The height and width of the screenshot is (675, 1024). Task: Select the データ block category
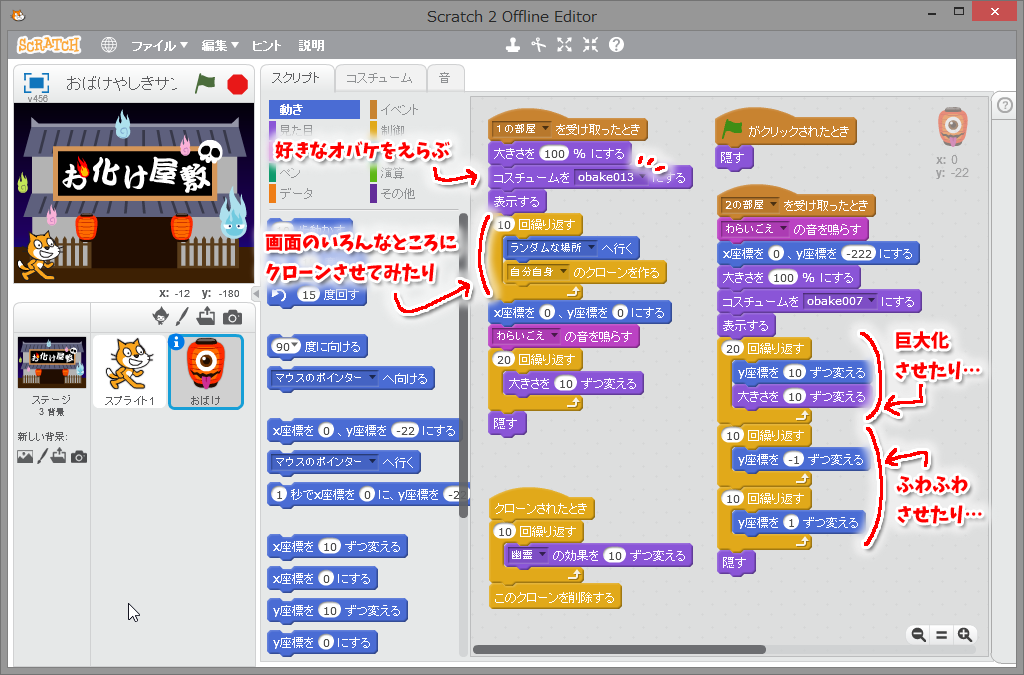[292, 194]
